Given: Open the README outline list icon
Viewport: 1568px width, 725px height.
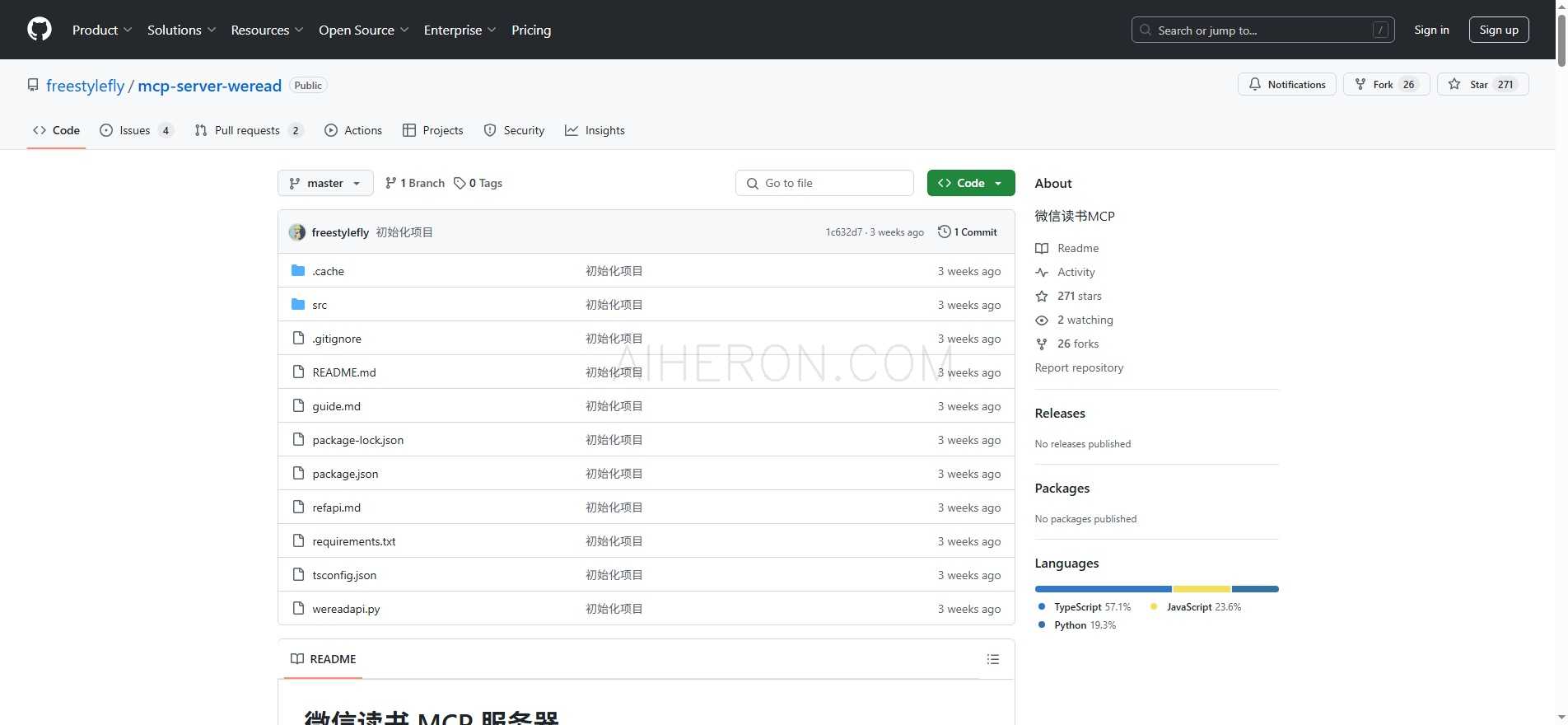Looking at the screenshot, I should [992, 659].
